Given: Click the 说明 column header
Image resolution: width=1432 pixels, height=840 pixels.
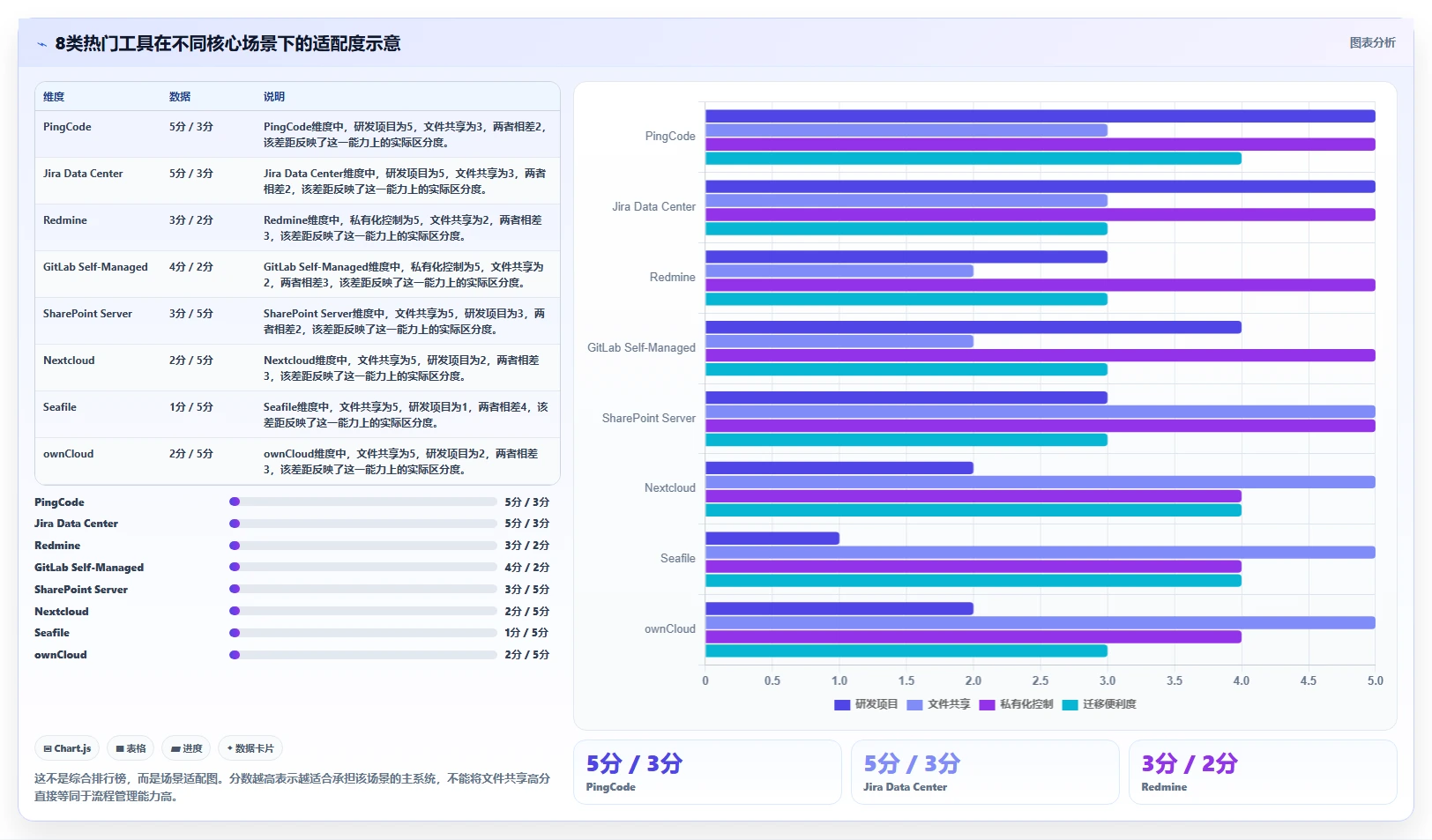Looking at the screenshot, I should click(x=274, y=97).
